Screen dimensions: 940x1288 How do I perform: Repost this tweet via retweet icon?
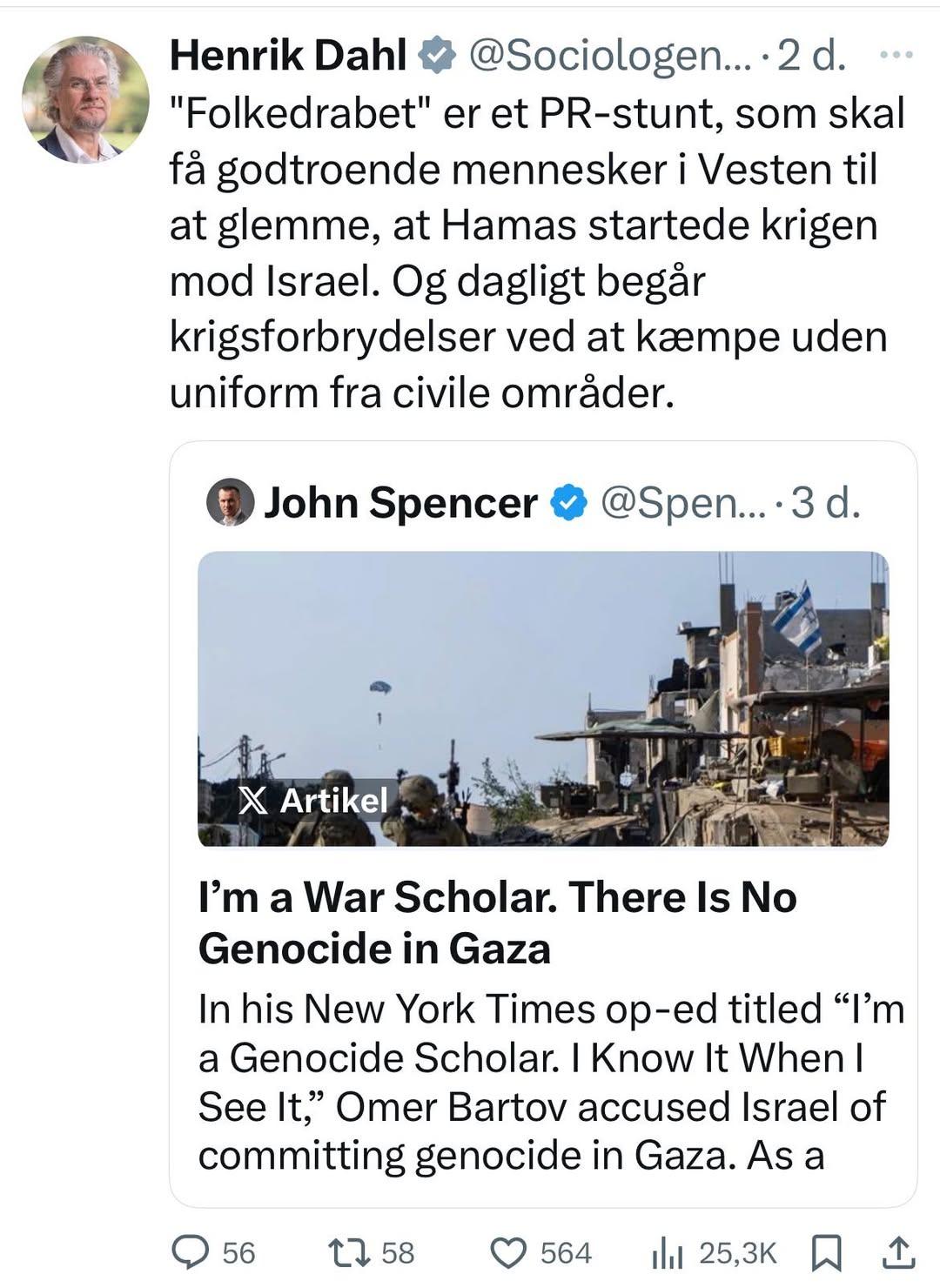pyautogui.click(x=347, y=1252)
